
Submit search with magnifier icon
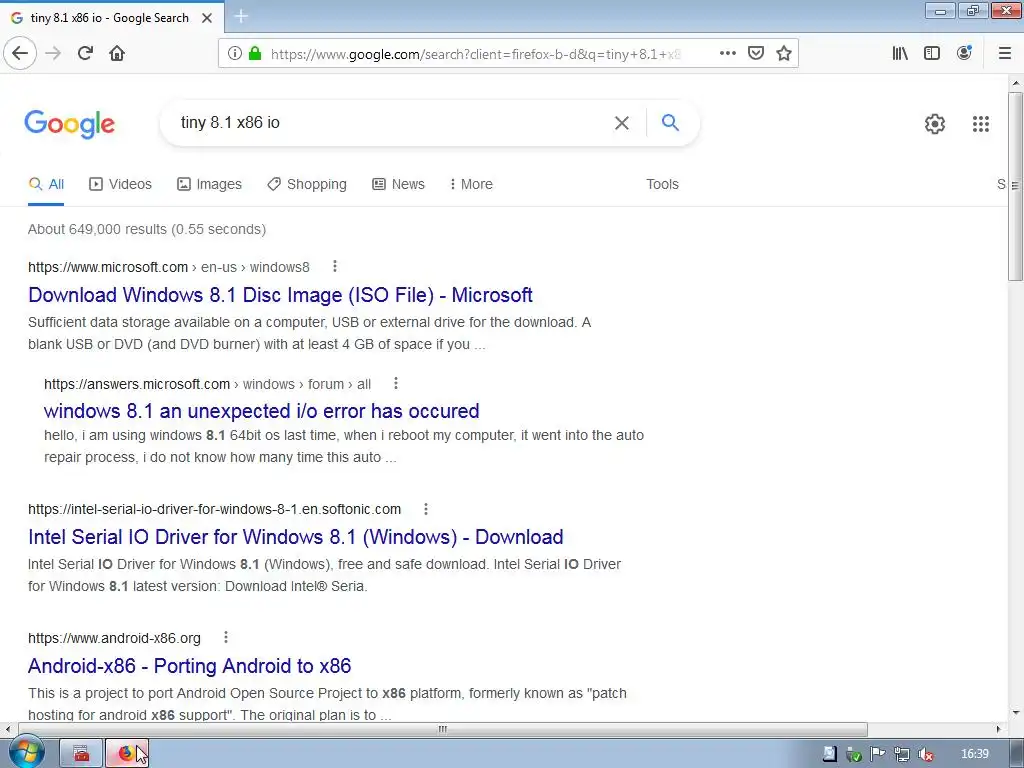click(670, 122)
